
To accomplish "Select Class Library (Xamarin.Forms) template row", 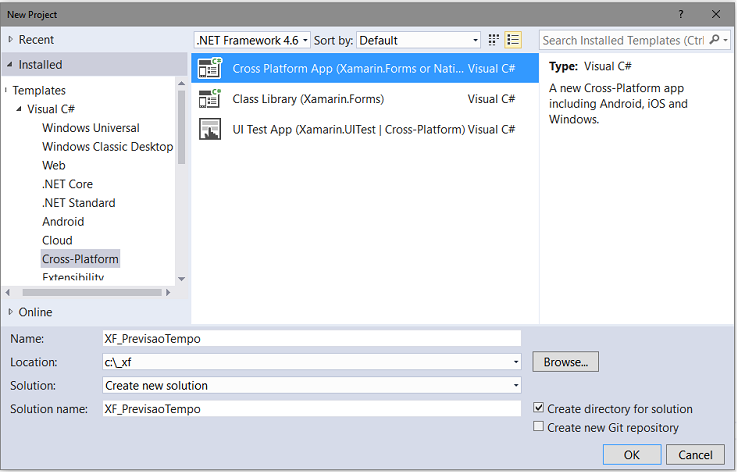I will (x=365, y=99).
